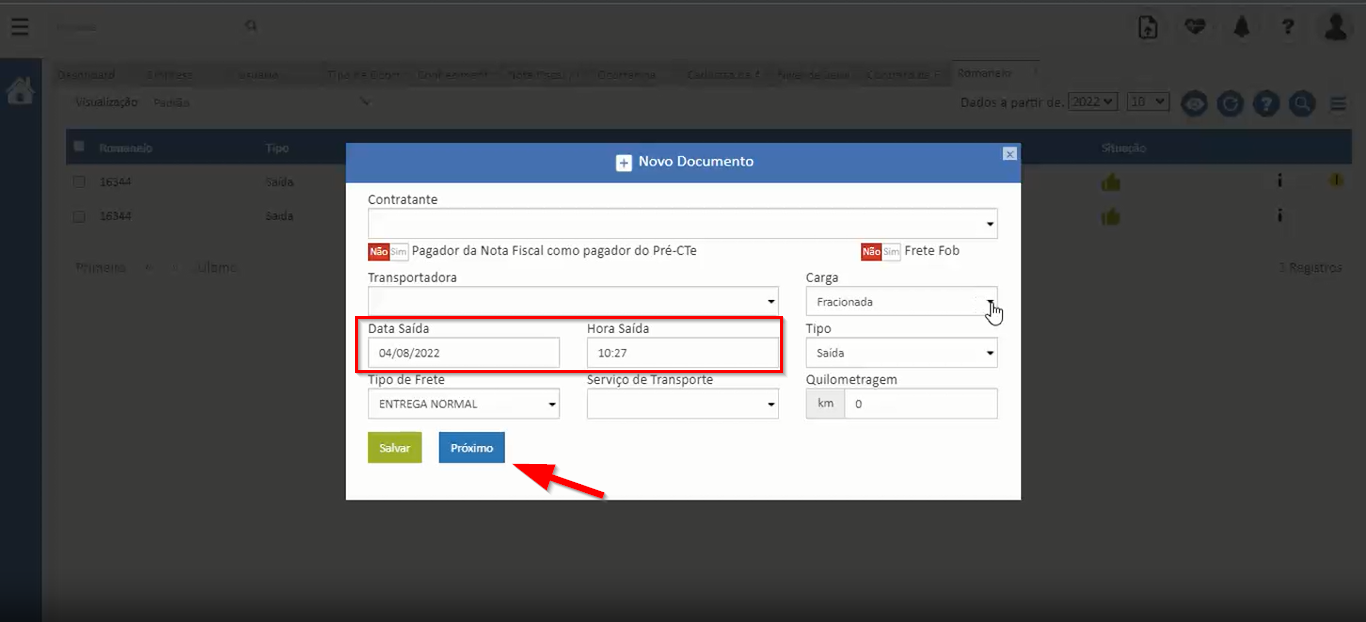Check the first 16344 row checkbox
The width and height of the screenshot is (1366, 622).
tap(79, 182)
